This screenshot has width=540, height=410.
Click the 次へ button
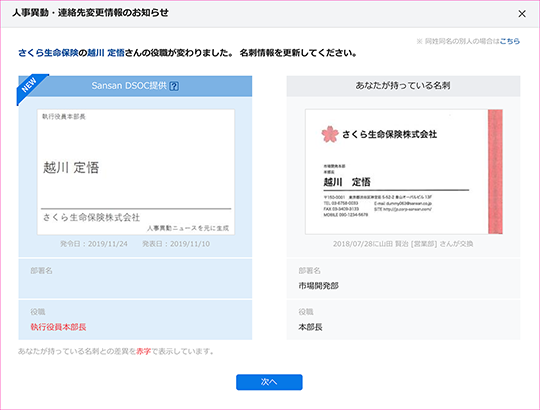(x=269, y=382)
